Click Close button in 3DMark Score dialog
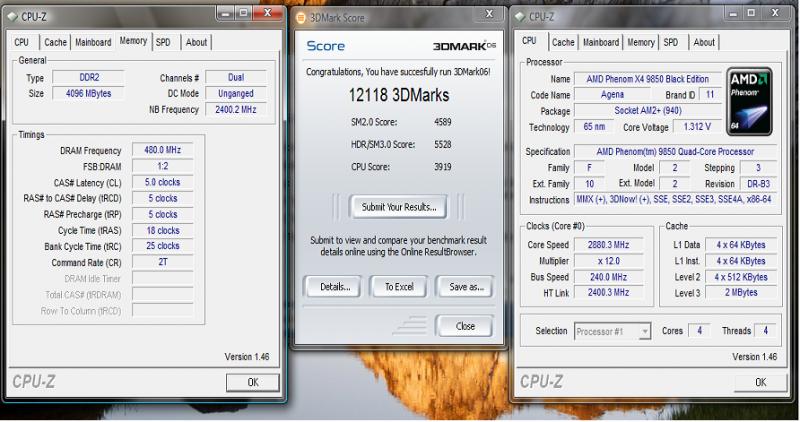The width and height of the screenshot is (800, 422). coord(465,326)
